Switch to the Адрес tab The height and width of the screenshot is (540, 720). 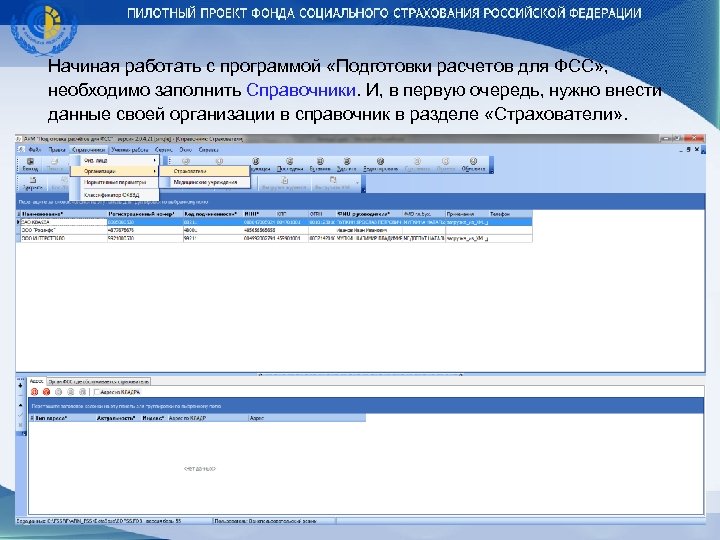pyautogui.click(x=36, y=381)
